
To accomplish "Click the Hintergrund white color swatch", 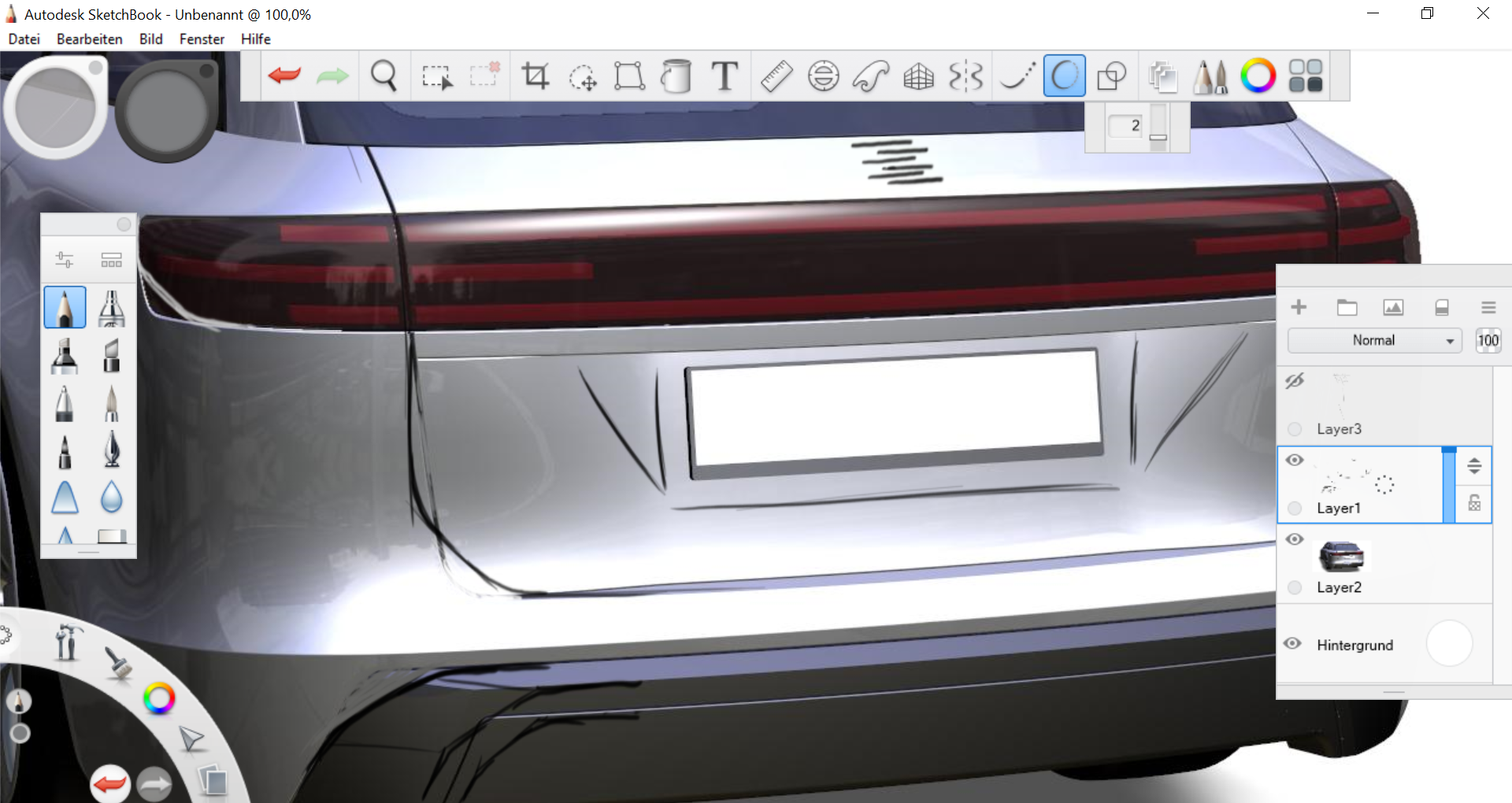I will click(x=1449, y=644).
